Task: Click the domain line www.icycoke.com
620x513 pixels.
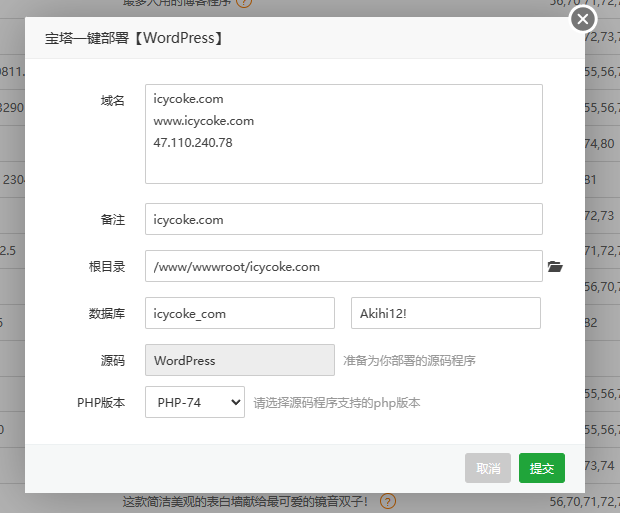Action: (204, 121)
